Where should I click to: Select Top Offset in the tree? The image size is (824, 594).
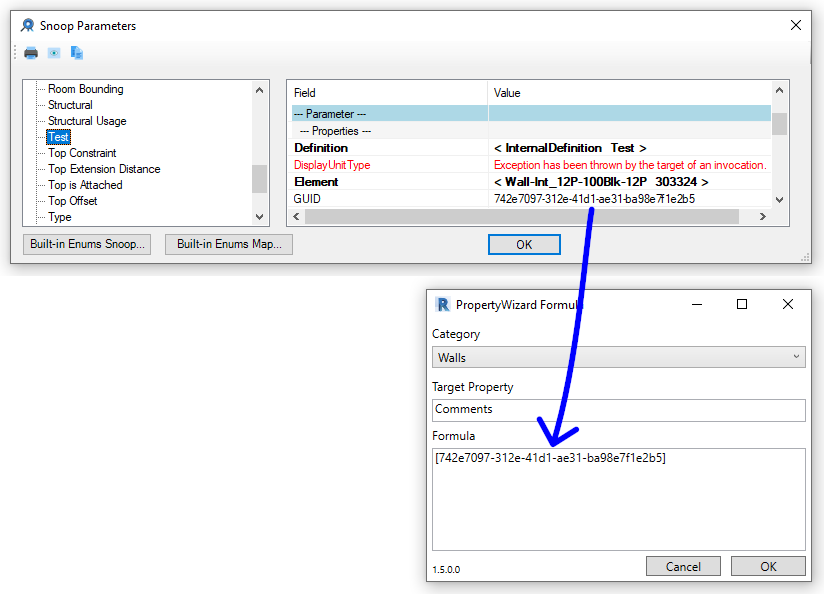pos(73,201)
